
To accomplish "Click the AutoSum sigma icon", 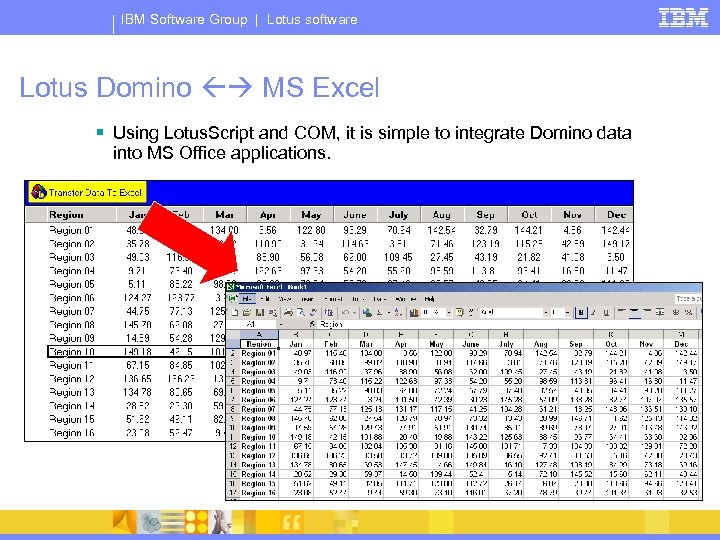I will pyautogui.click(x=379, y=313).
